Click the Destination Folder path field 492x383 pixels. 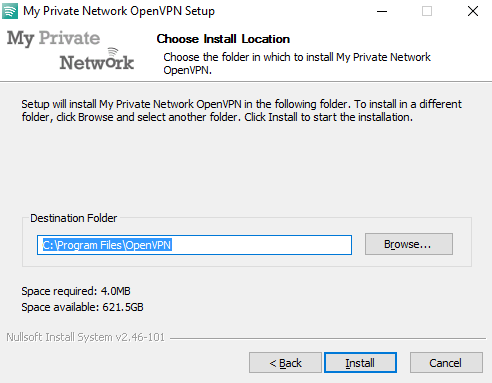click(194, 245)
